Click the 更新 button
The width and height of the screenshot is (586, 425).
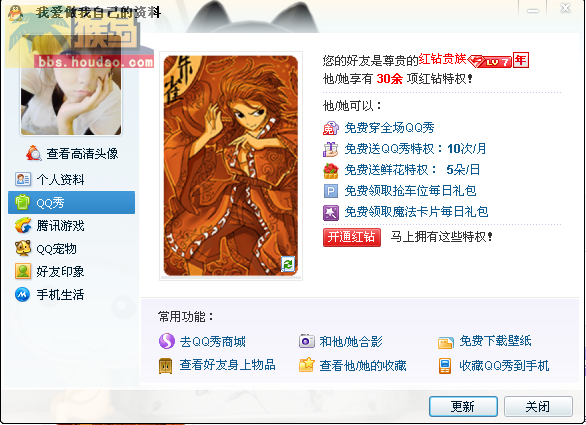point(463,406)
